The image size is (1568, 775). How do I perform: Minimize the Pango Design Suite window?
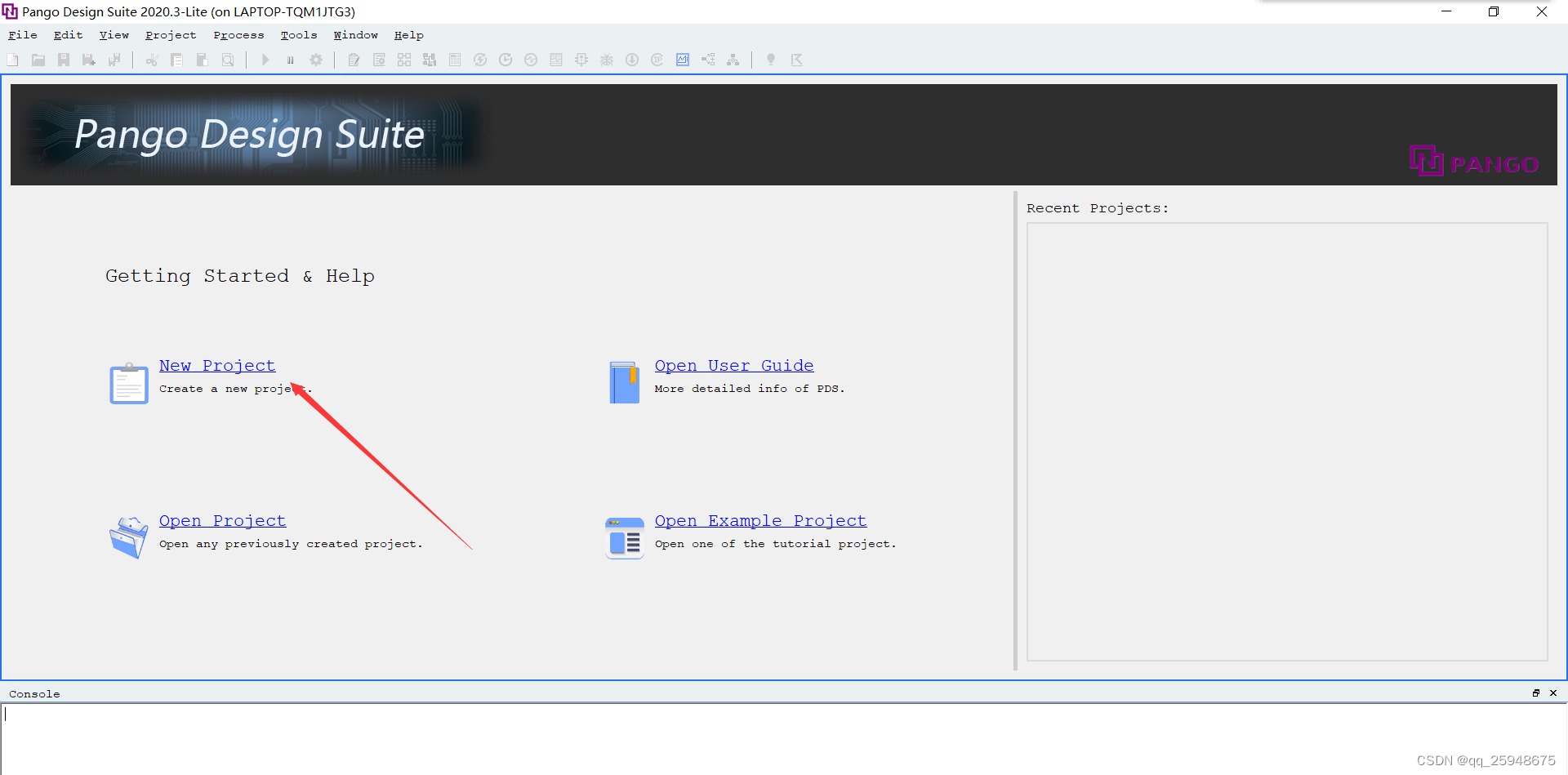[1446, 11]
